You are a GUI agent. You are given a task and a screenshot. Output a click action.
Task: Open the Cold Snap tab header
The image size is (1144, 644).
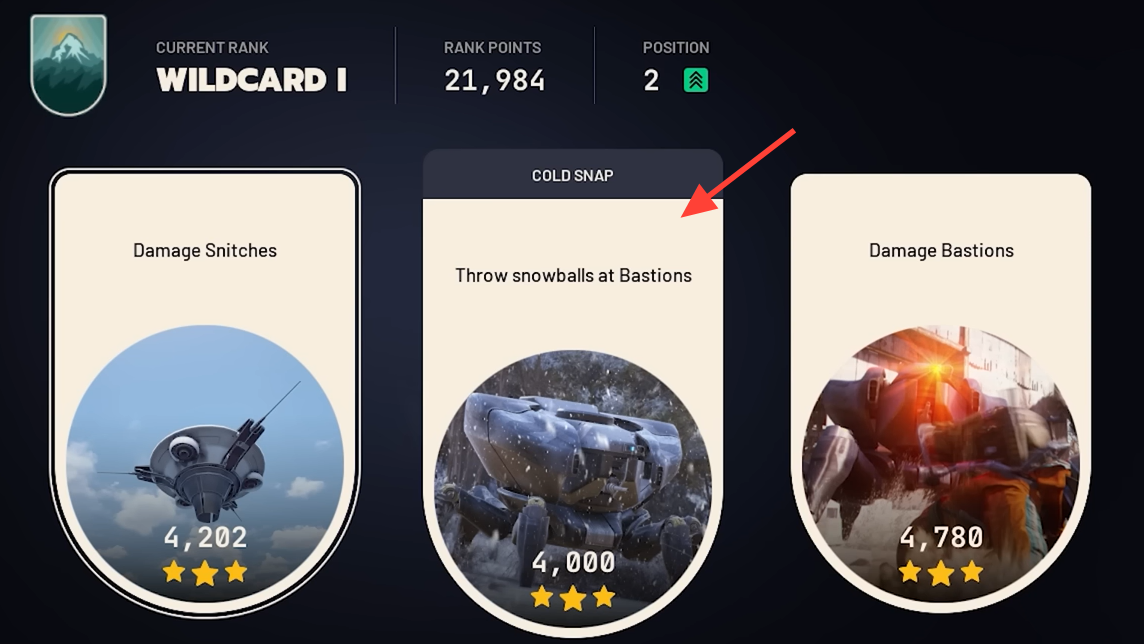[573, 175]
